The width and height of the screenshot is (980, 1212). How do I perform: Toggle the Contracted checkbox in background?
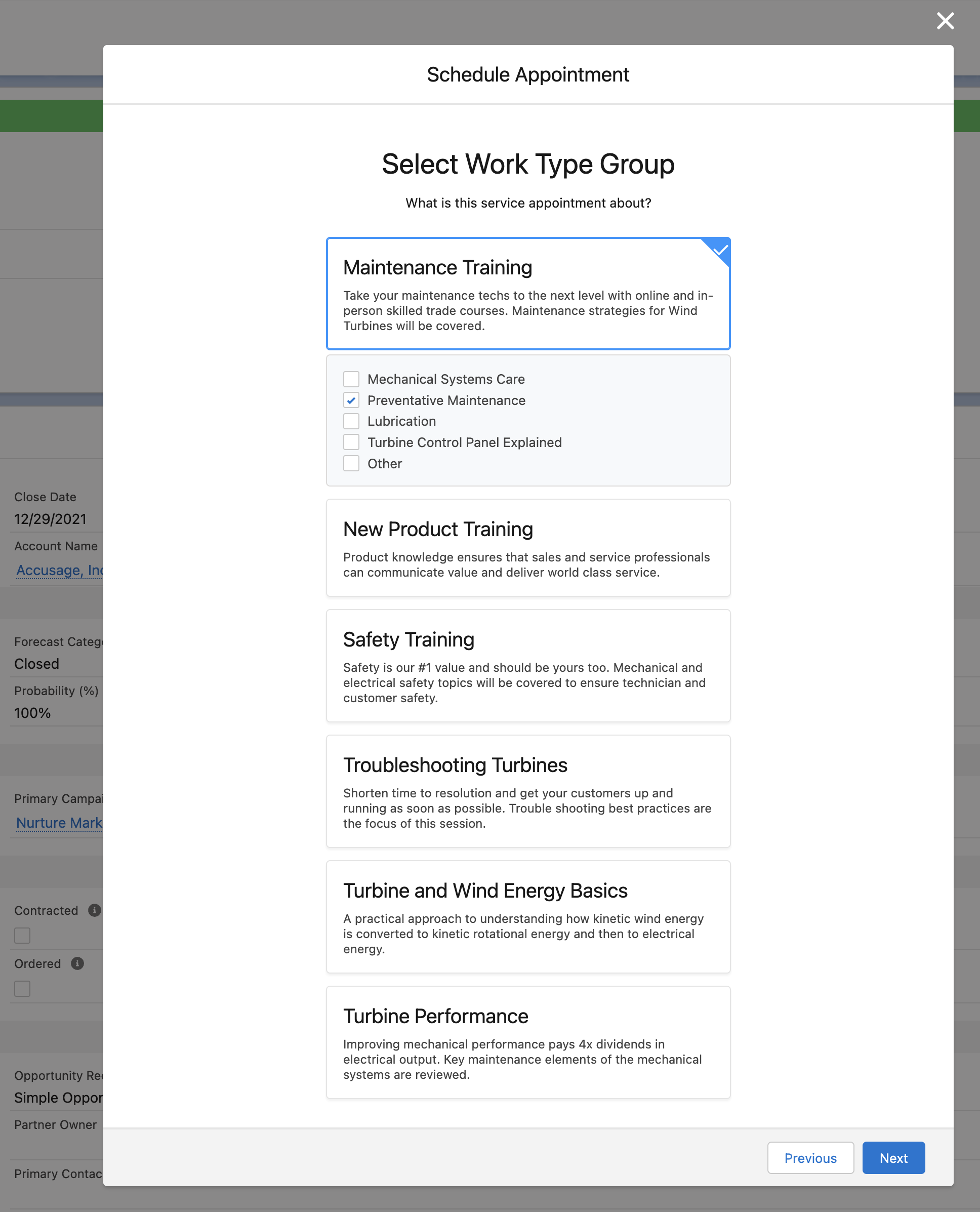[23, 936]
